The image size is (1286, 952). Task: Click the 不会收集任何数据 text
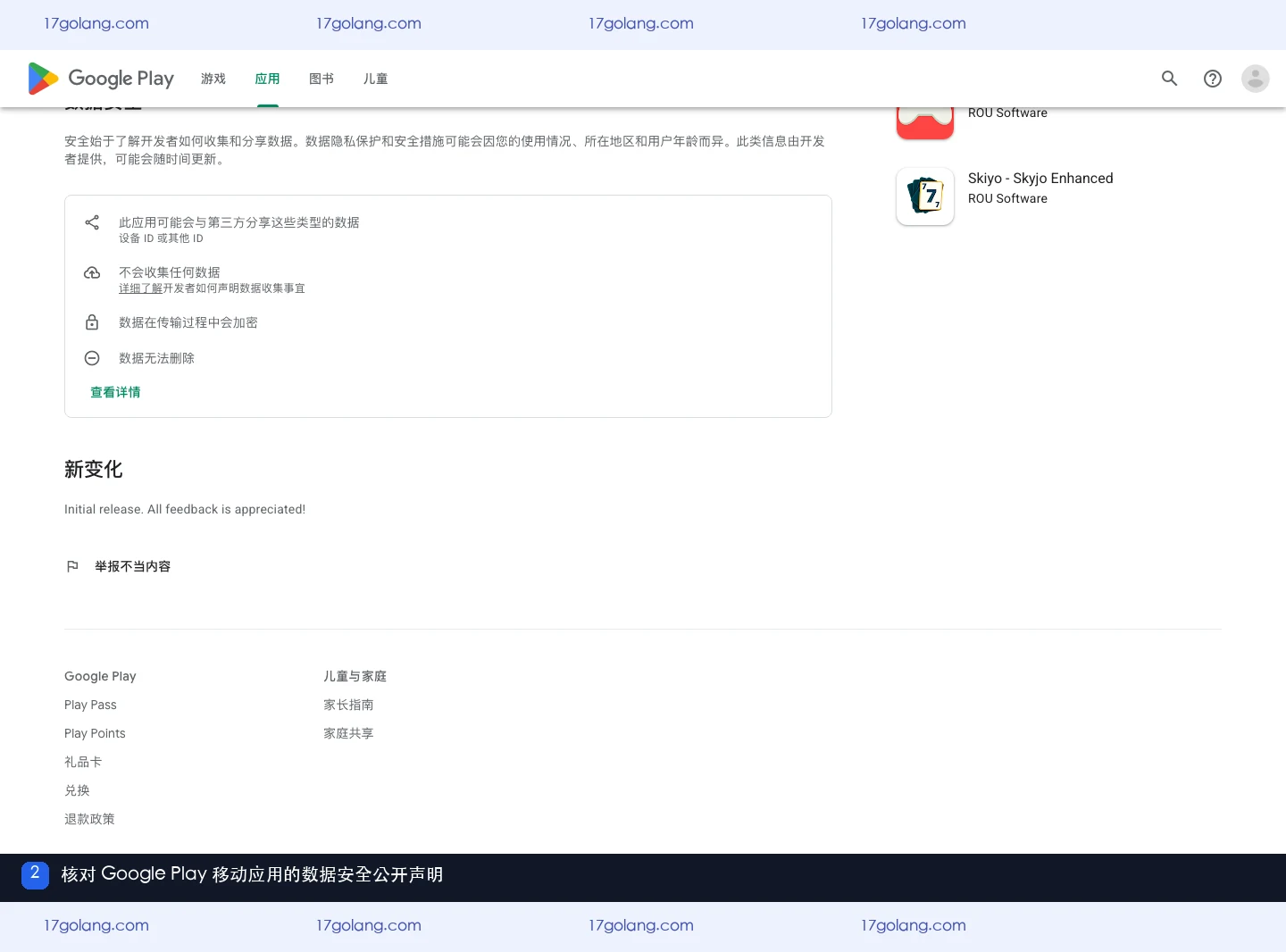(170, 272)
